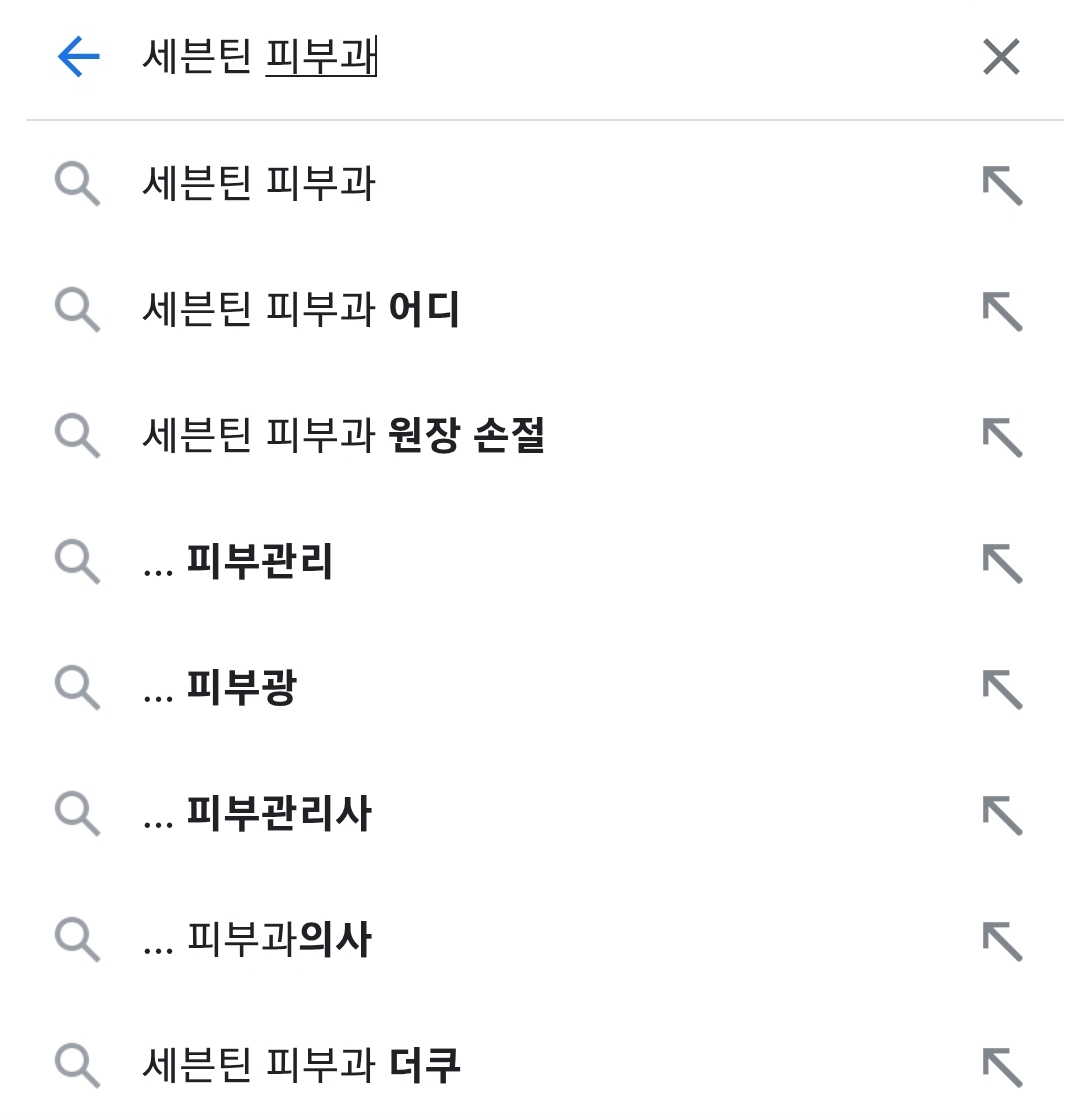The image size is (1080, 1119).
Task: Tap the fill-in arrow beside '세븐틴 피부과 어디'
Action: (1002, 311)
